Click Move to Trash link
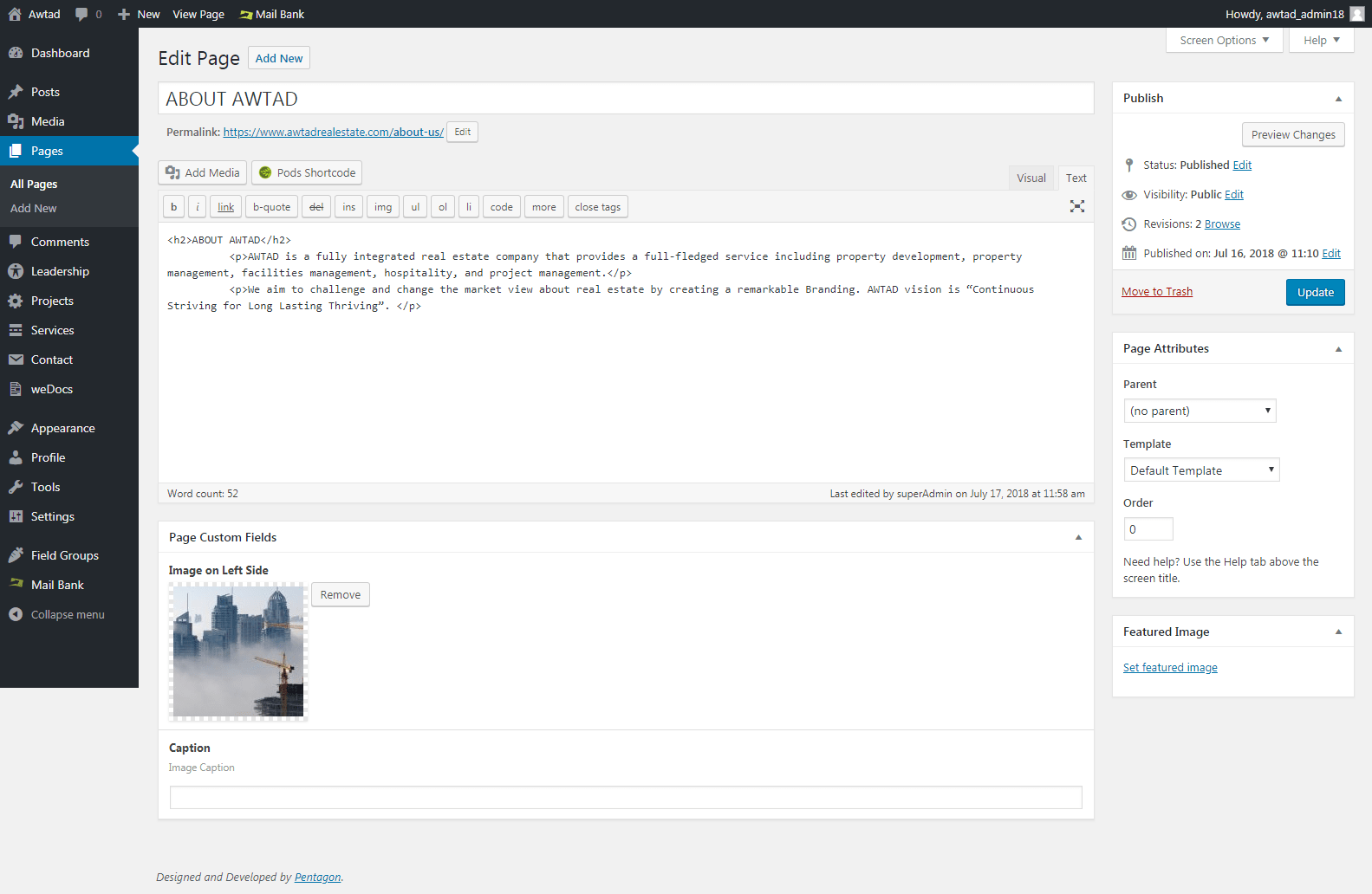This screenshot has width=1372, height=894. coord(1157,292)
